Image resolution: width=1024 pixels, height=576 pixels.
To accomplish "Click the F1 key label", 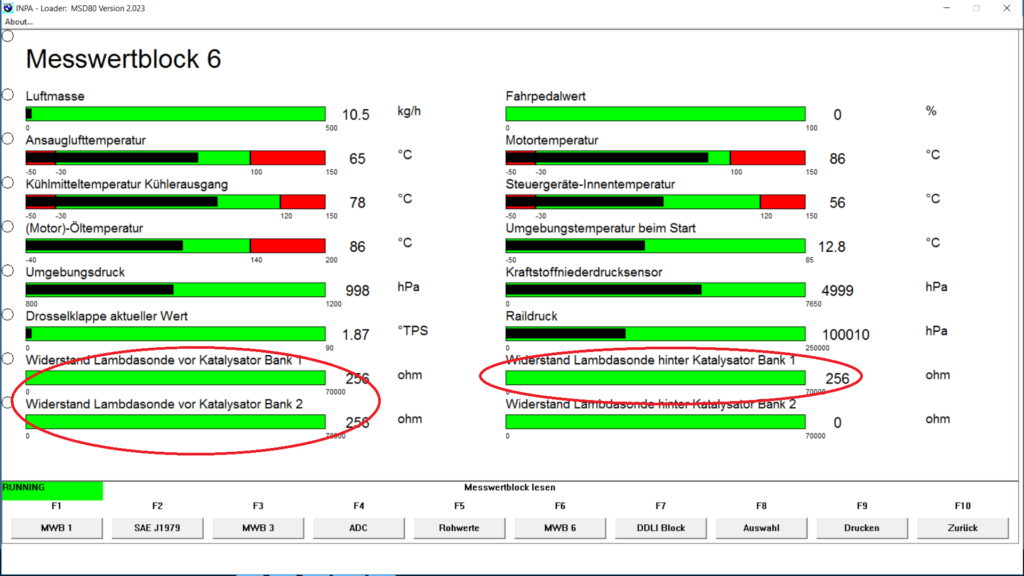I will point(56,505).
